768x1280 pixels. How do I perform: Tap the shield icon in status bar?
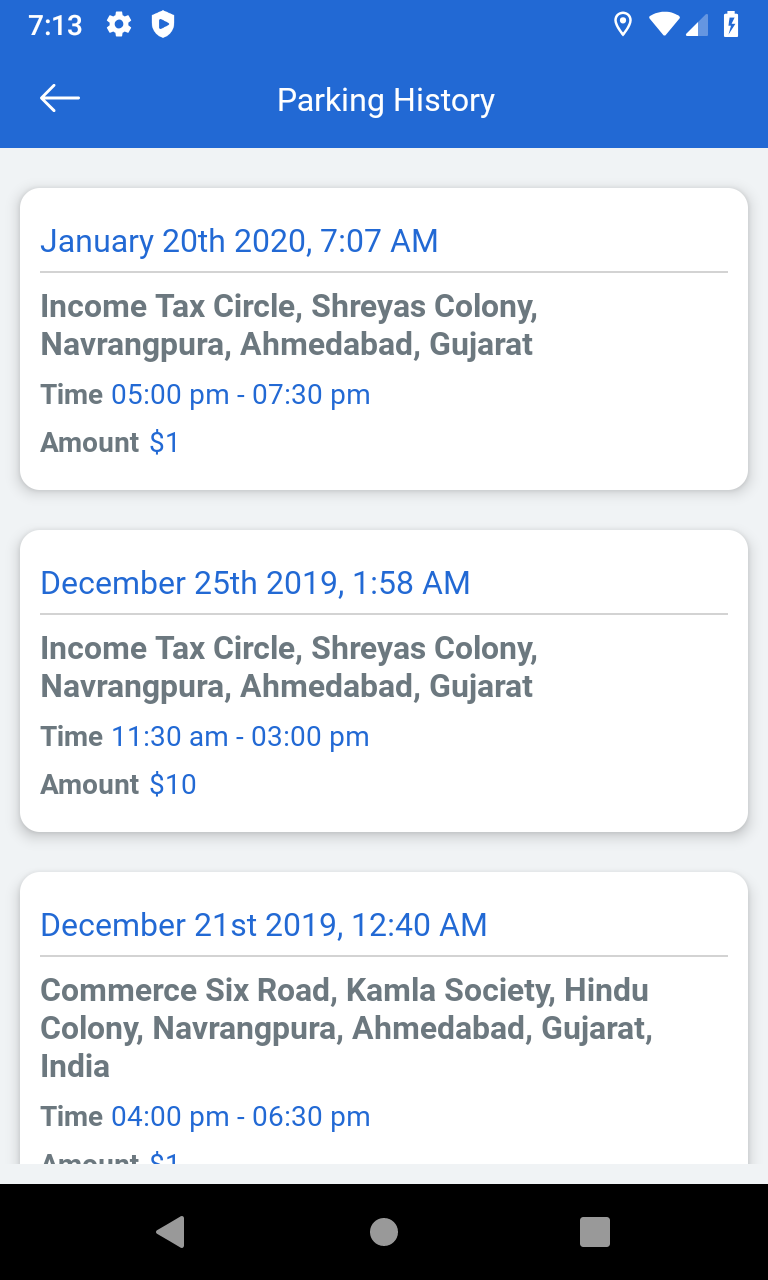(x=163, y=25)
